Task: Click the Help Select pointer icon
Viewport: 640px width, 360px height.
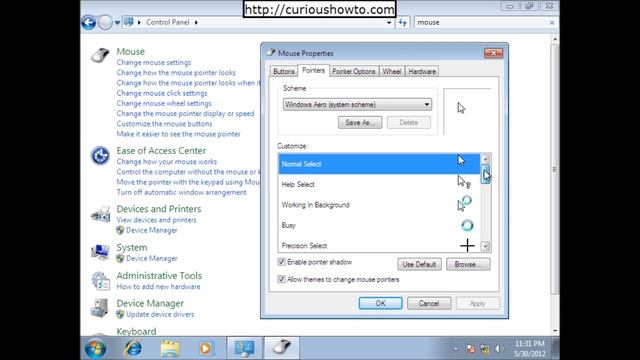Action: pyautogui.click(x=464, y=182)
